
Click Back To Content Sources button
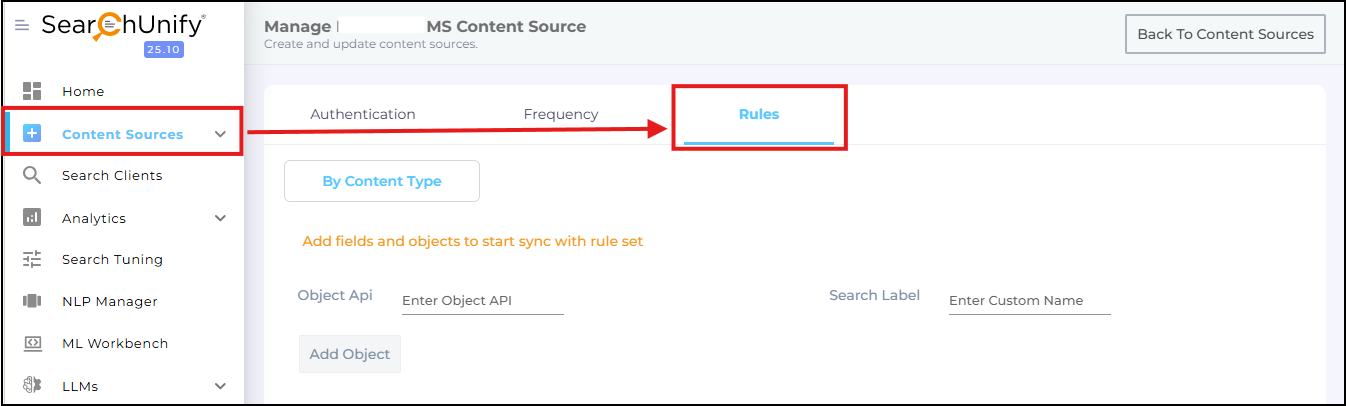(1225, 34)
